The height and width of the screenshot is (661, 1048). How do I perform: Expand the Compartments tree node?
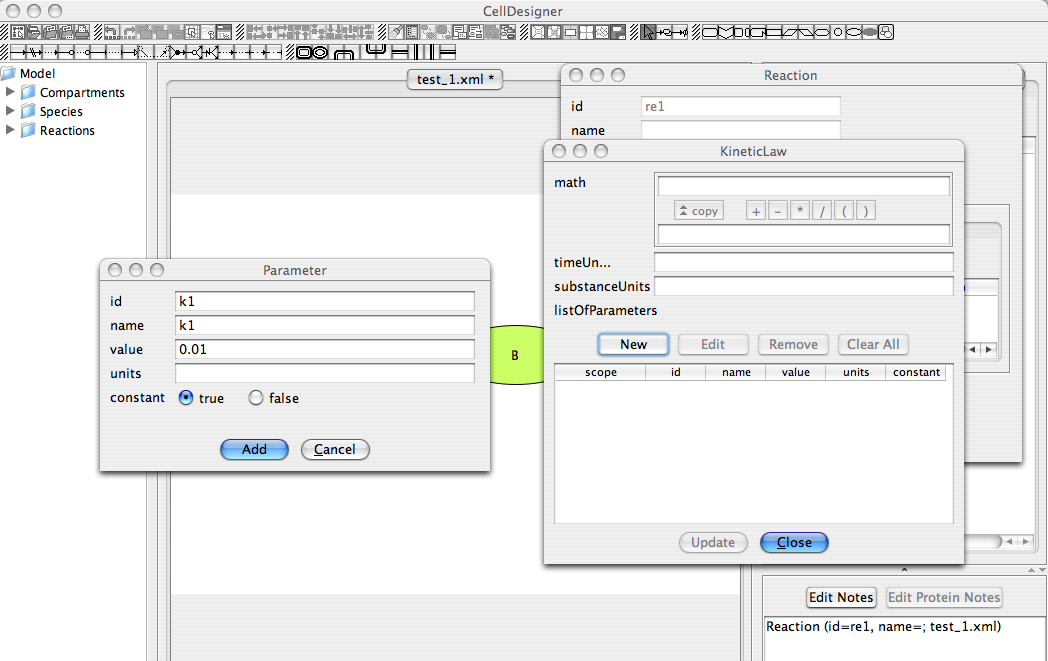11,92
